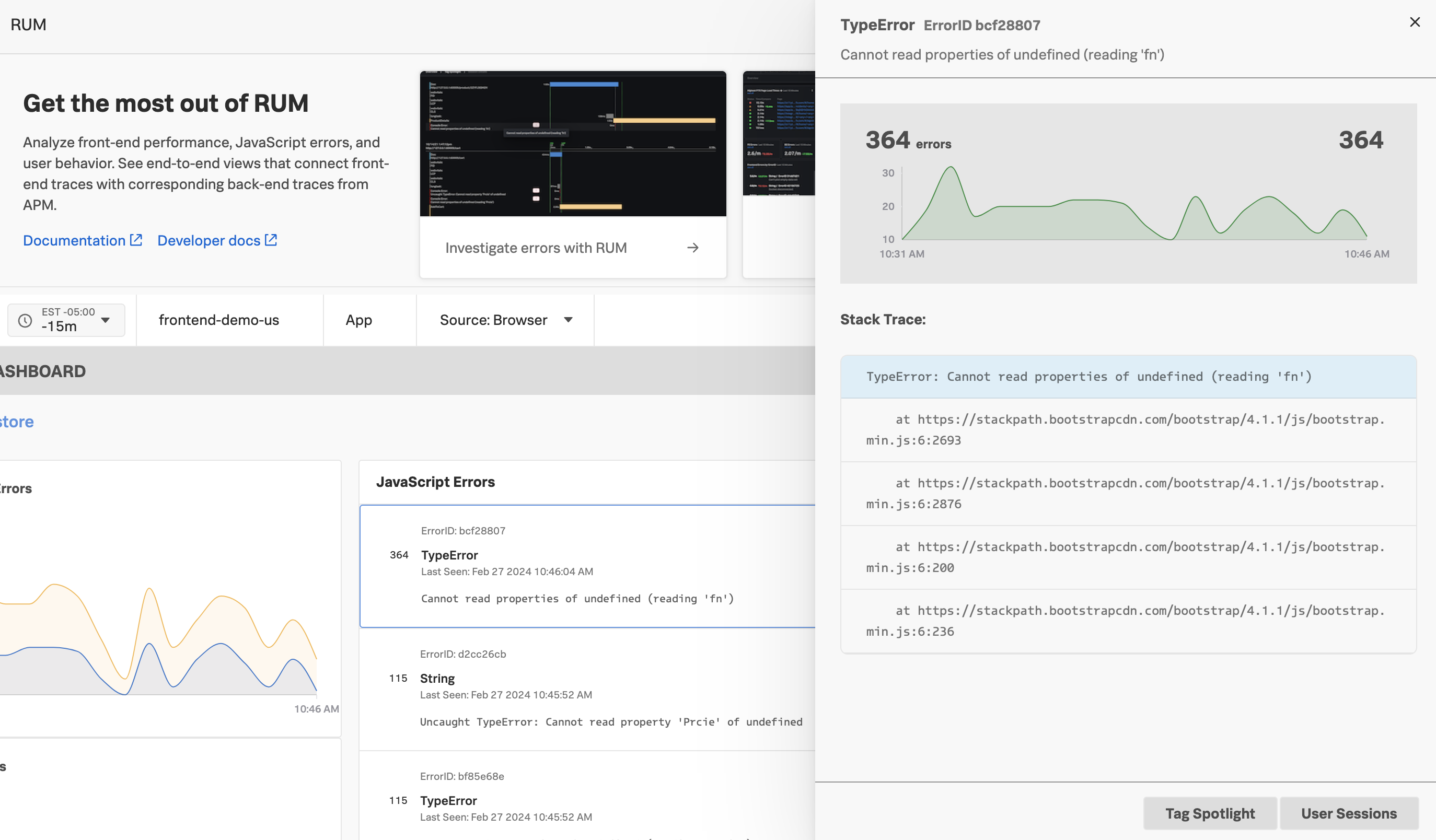
Task: Click the Documentation external link icon
Action: [x=136, y=240]
